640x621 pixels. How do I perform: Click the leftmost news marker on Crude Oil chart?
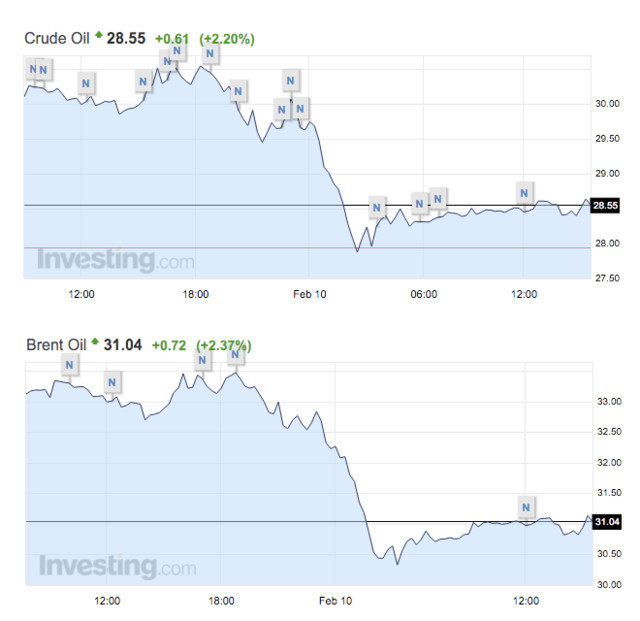pyautogui.click(x=33, y=69)
